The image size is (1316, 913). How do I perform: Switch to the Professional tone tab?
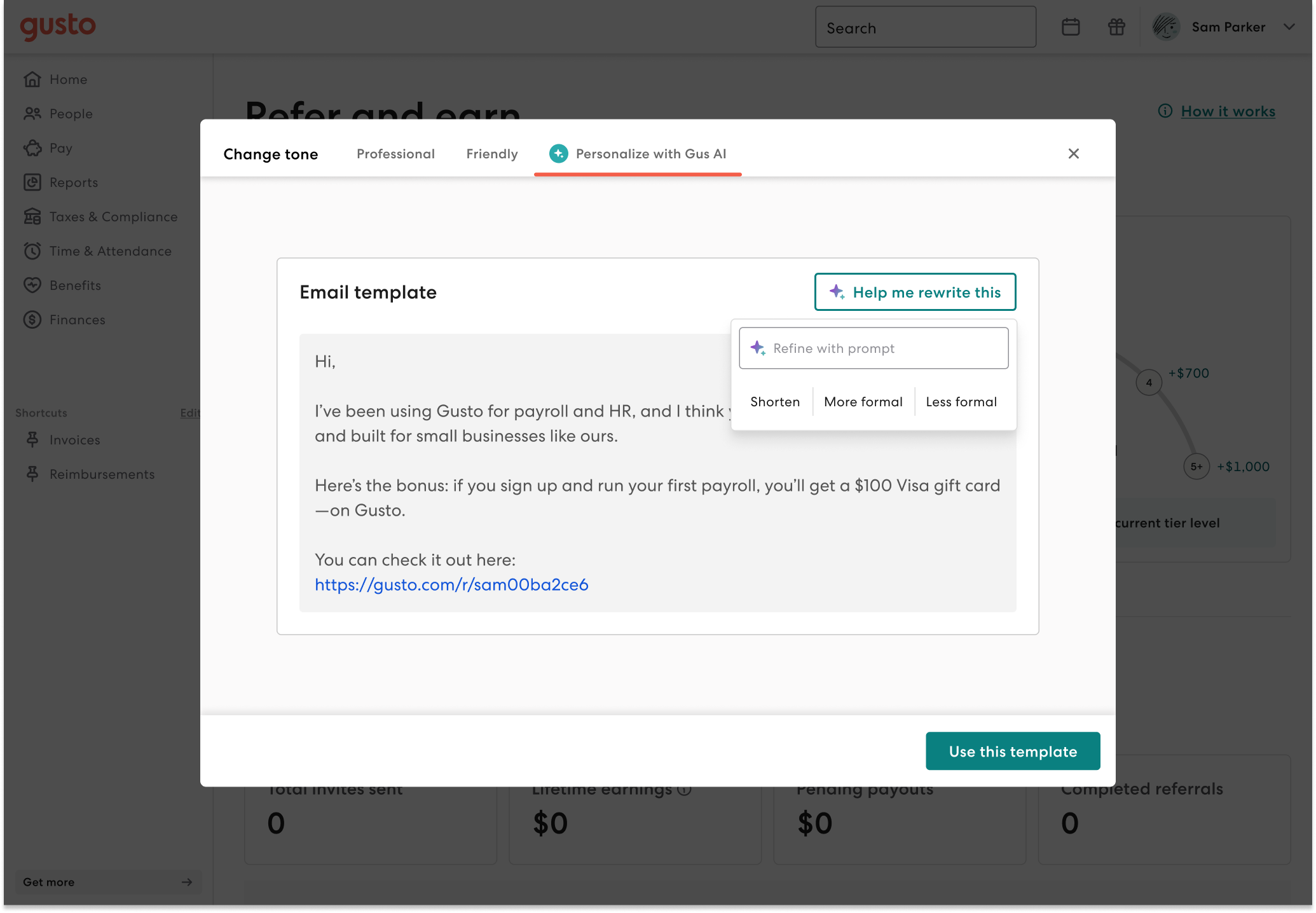pyautogui.click(x=395, y=154)
